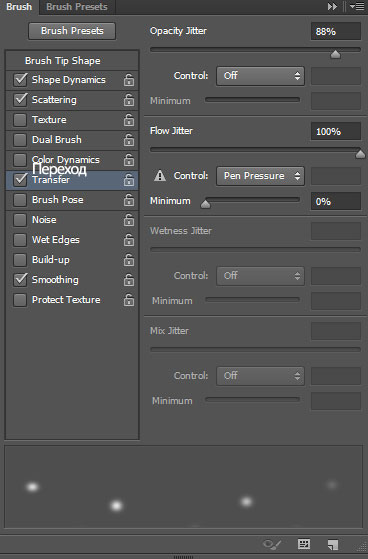Click the Flow Jitter Minimum slider handle
This screenshot has width=368, height=559.
click(x=205, y=204)
